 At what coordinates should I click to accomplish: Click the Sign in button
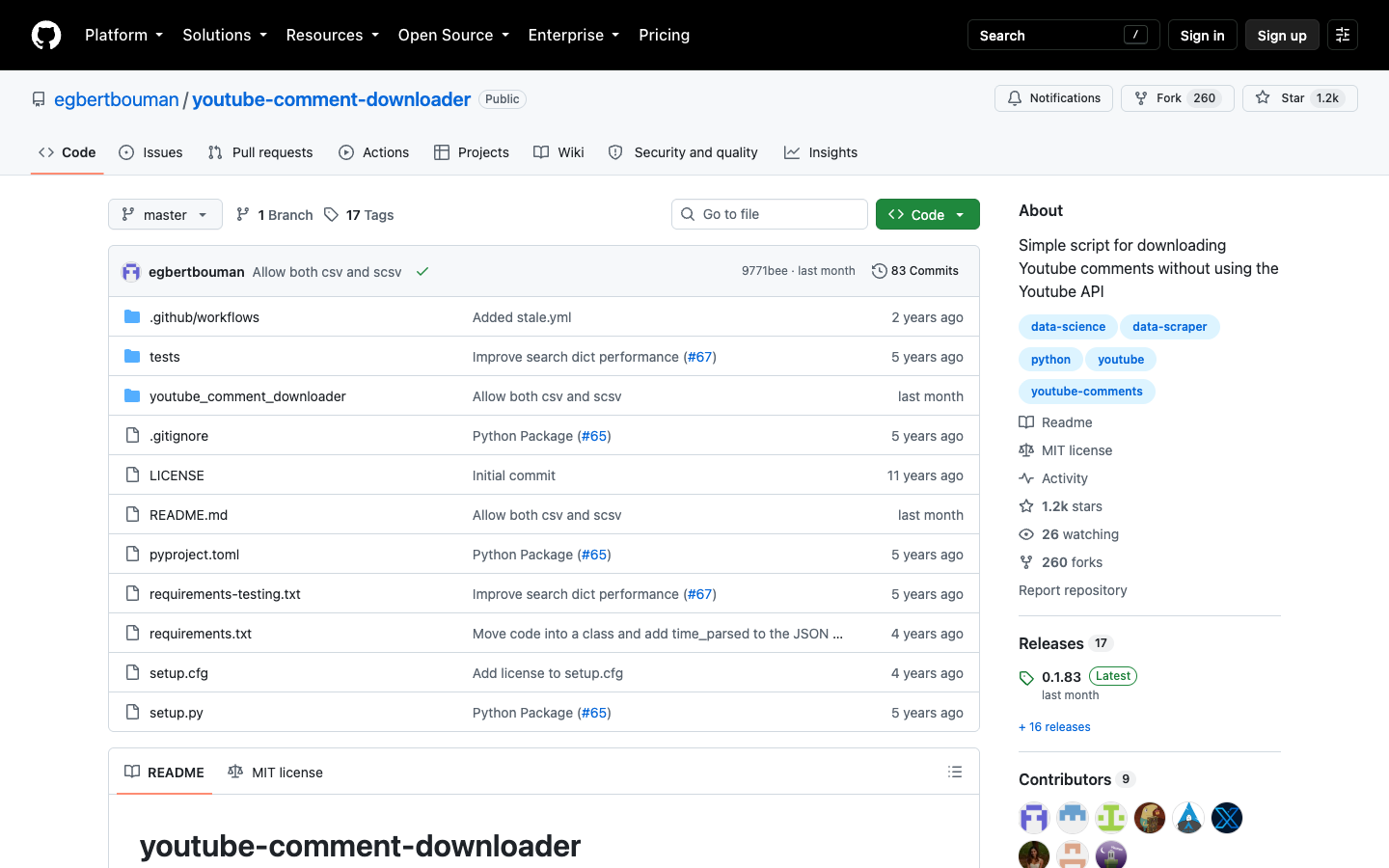point(1202,35)
